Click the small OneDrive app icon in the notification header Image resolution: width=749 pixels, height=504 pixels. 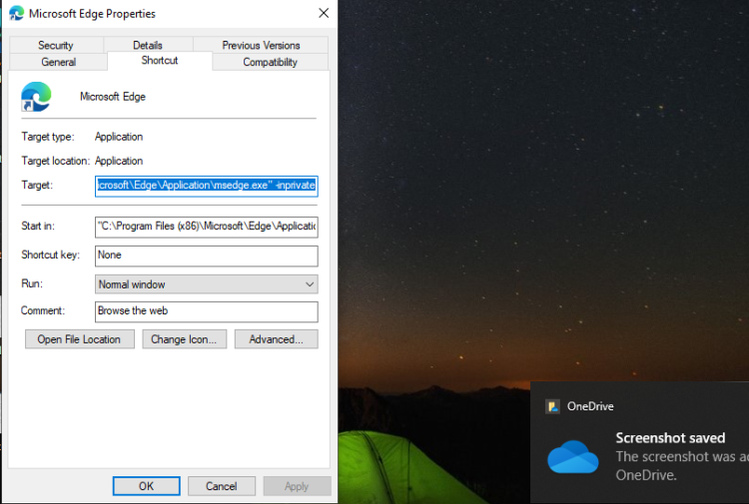coord(553,407)
